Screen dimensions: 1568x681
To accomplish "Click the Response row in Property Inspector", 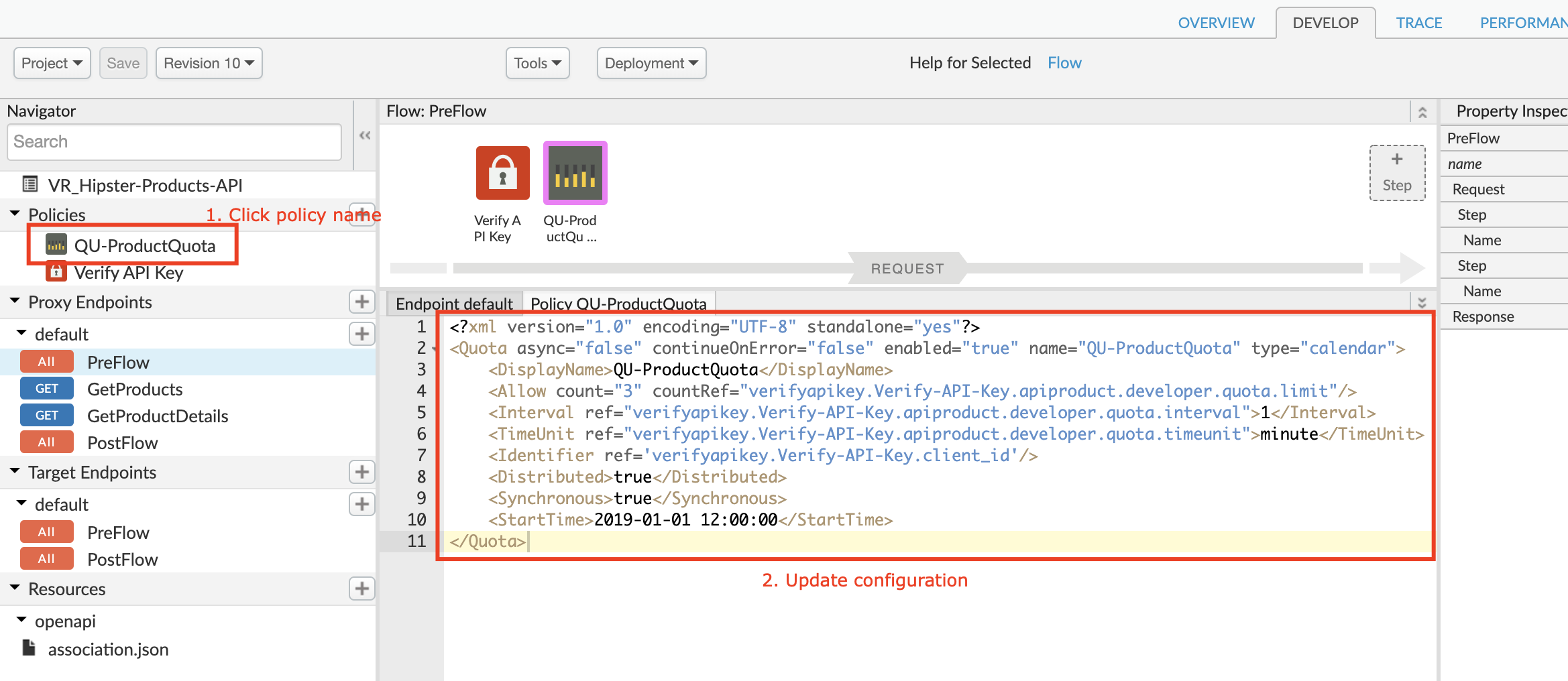I will click(1504, 316).
